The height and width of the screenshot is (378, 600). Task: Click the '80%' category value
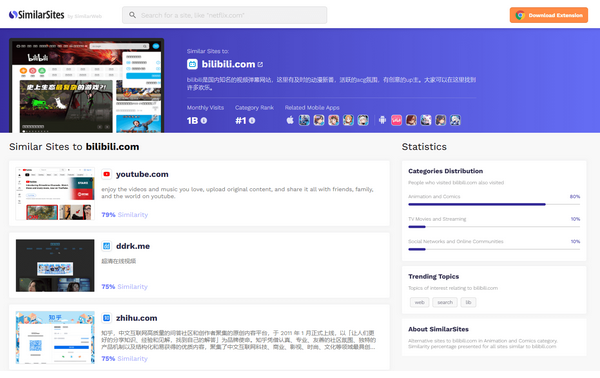pyautogui.click(x=575, y=196)
